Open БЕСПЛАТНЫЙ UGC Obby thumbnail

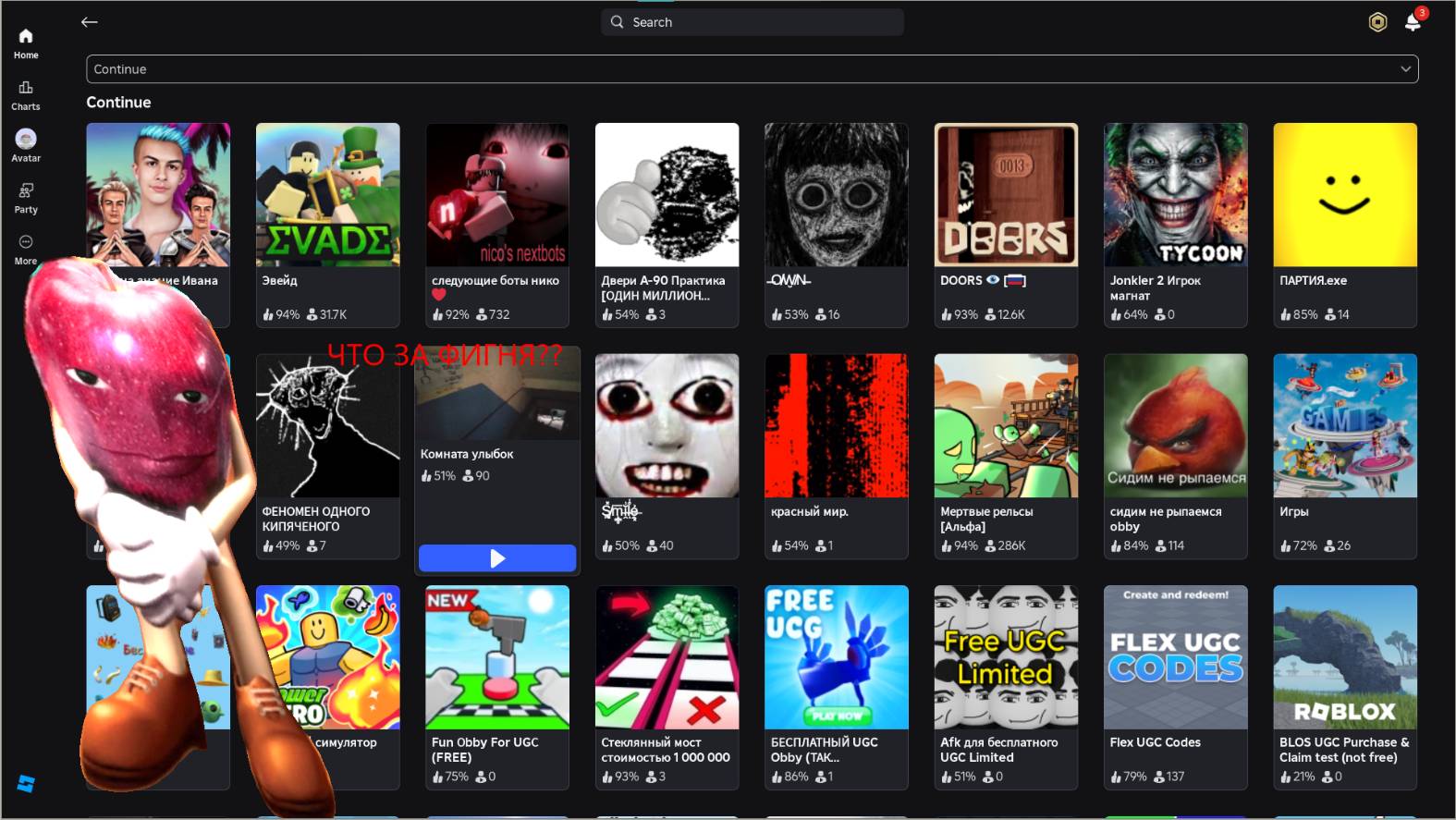click(x=837, y=657)
